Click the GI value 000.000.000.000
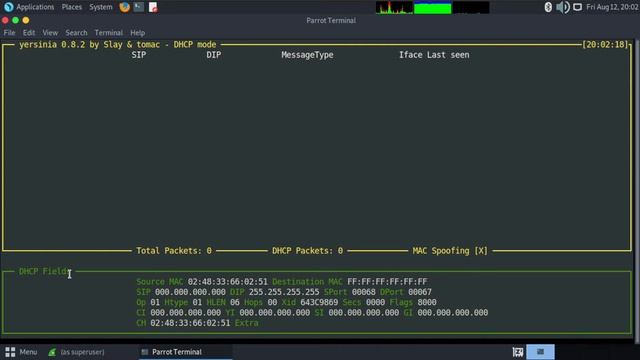640x360 pixels. click(x=453, y=313)
